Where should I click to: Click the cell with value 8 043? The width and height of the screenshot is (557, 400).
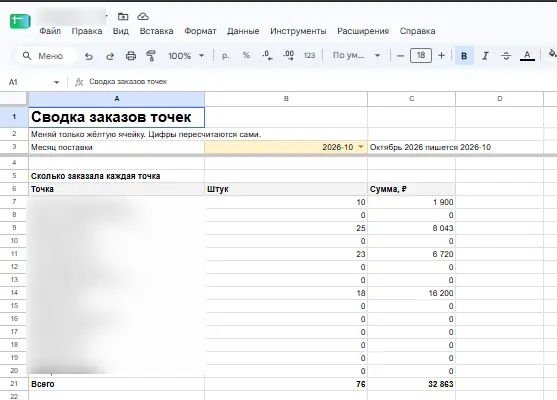click(x=411, y=228)
